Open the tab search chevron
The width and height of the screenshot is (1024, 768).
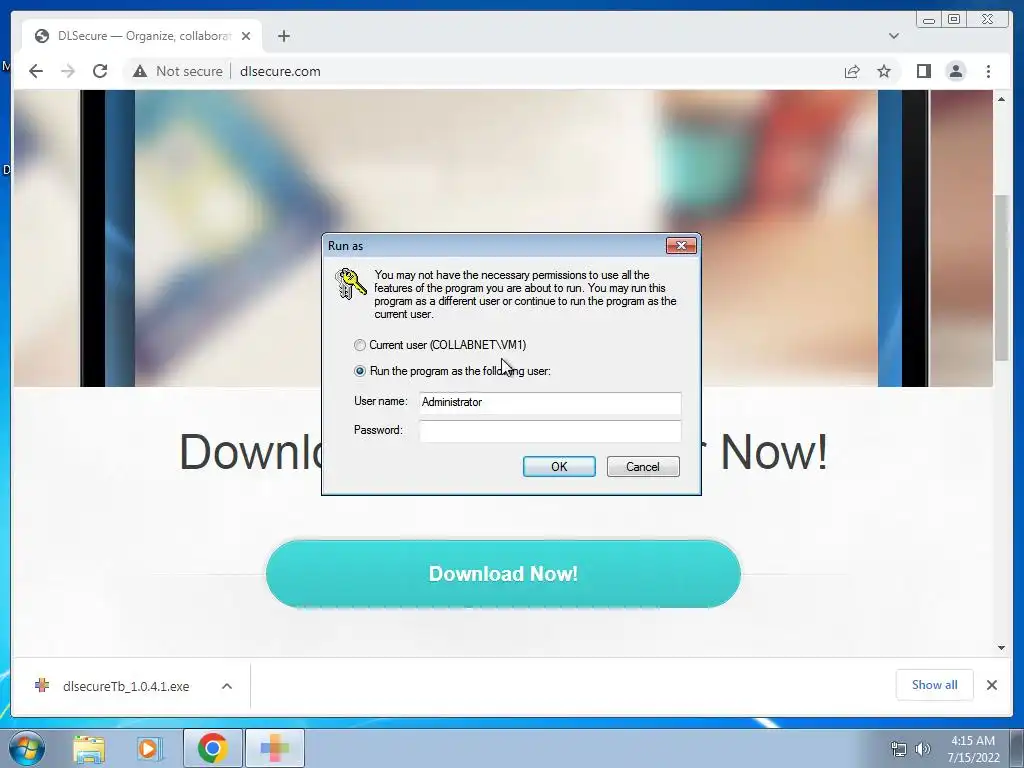click(893, 36)
